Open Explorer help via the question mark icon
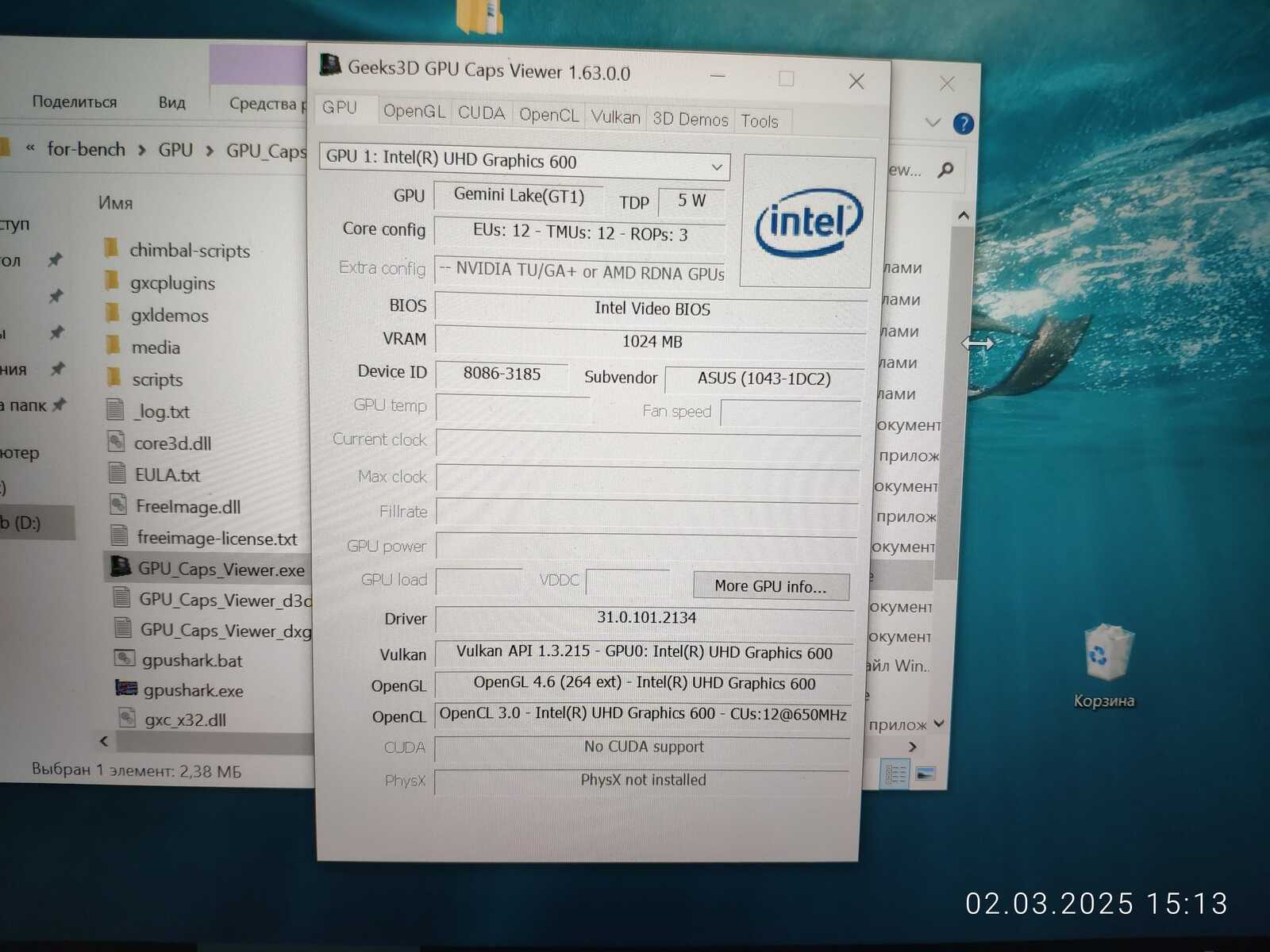Viewport: 1270px width, 952px height. tap(963, 124)
